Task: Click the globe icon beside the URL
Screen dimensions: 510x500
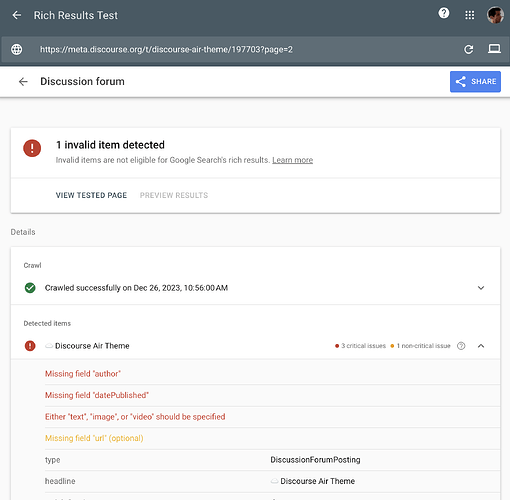Action: (x=17, y=49)
